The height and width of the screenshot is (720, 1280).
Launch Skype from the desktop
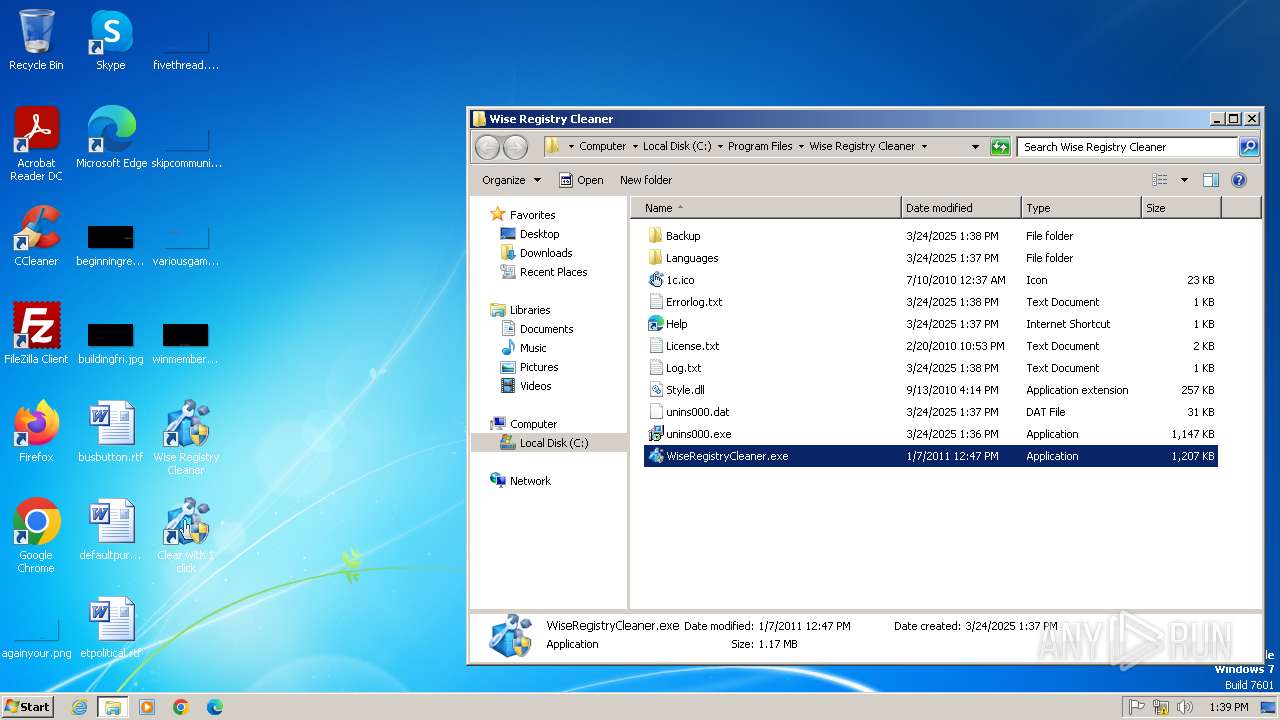(110, 40)
